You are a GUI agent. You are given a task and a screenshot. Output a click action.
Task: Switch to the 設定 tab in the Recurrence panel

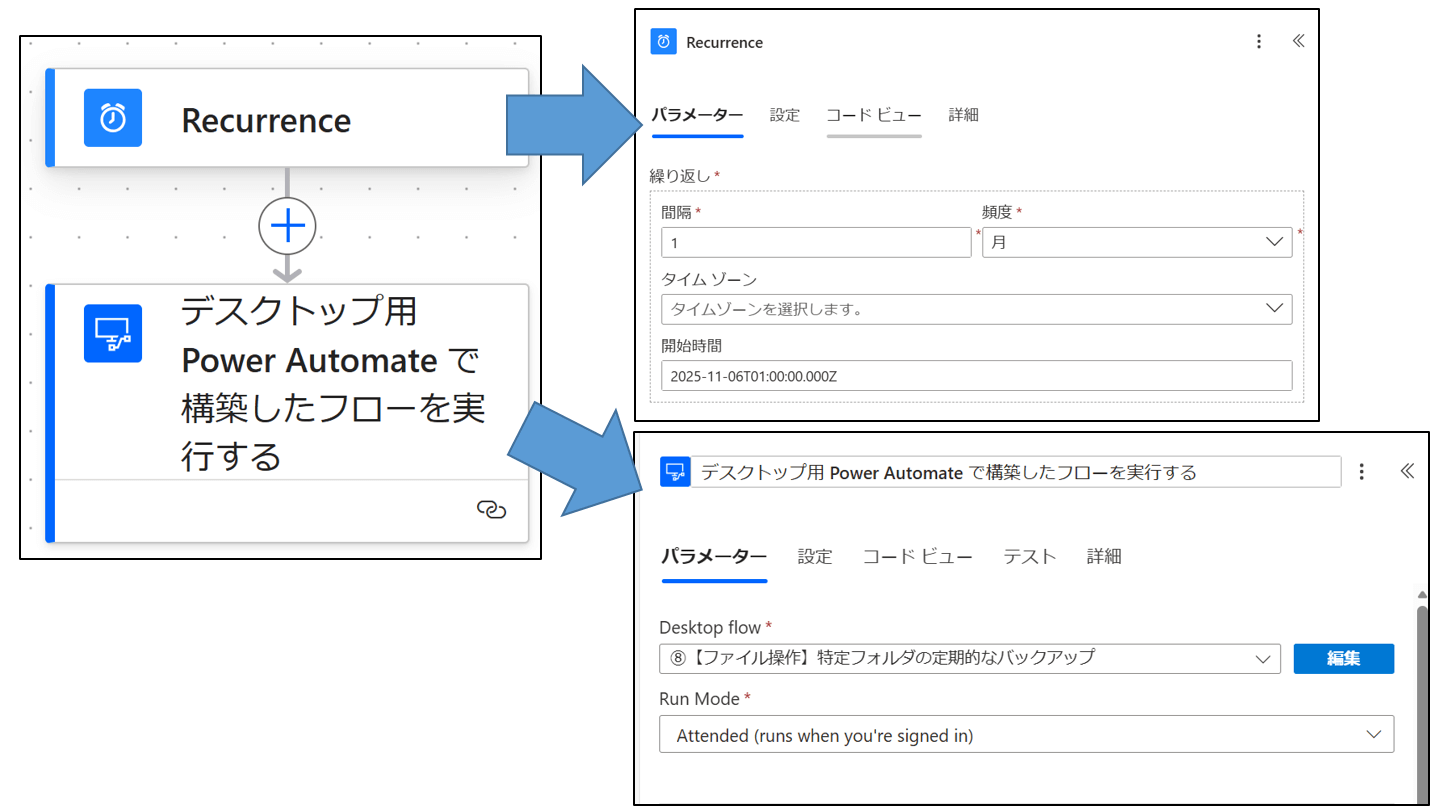[784, 115]
